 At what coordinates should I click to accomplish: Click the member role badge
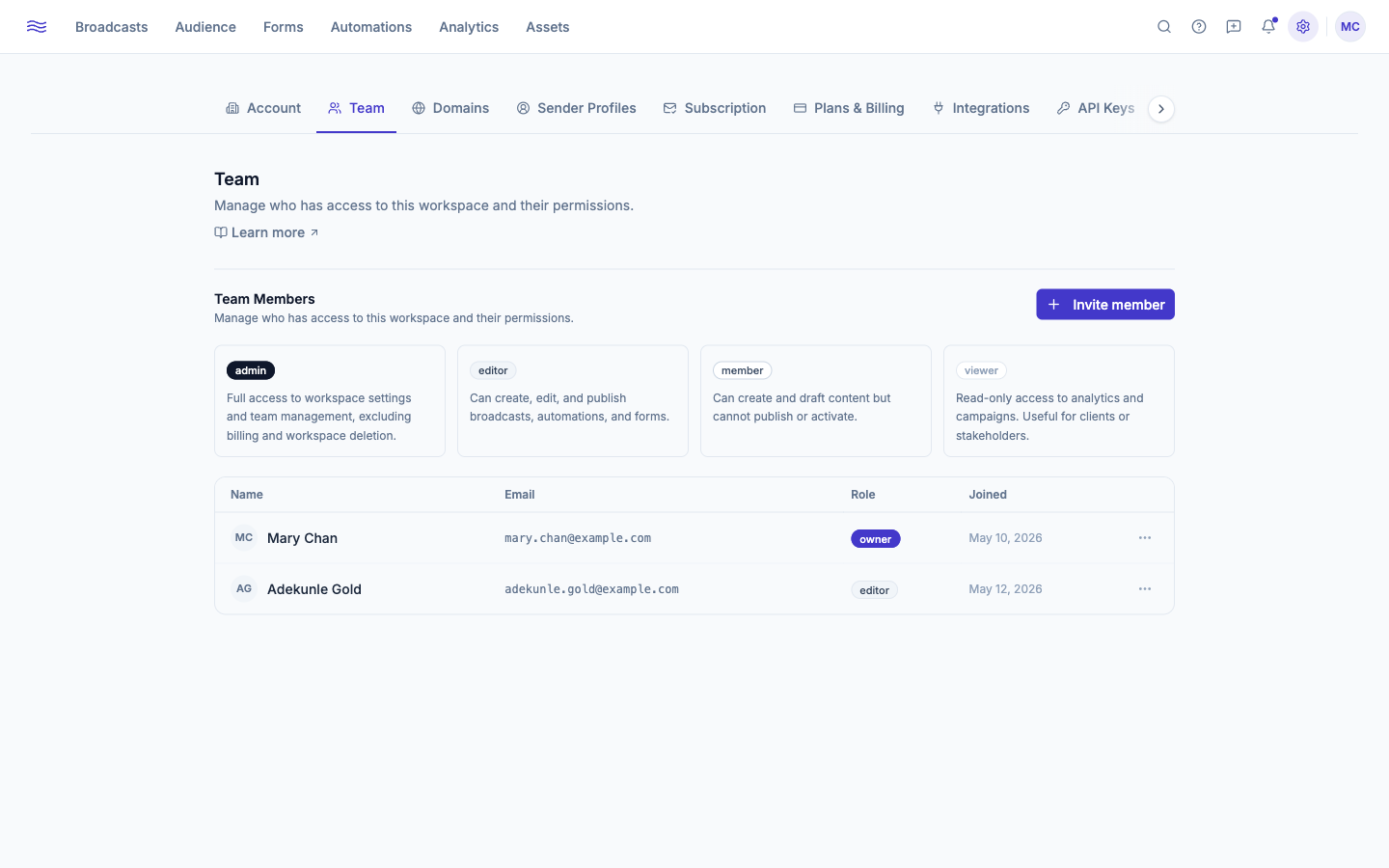[x=743, y=370]
